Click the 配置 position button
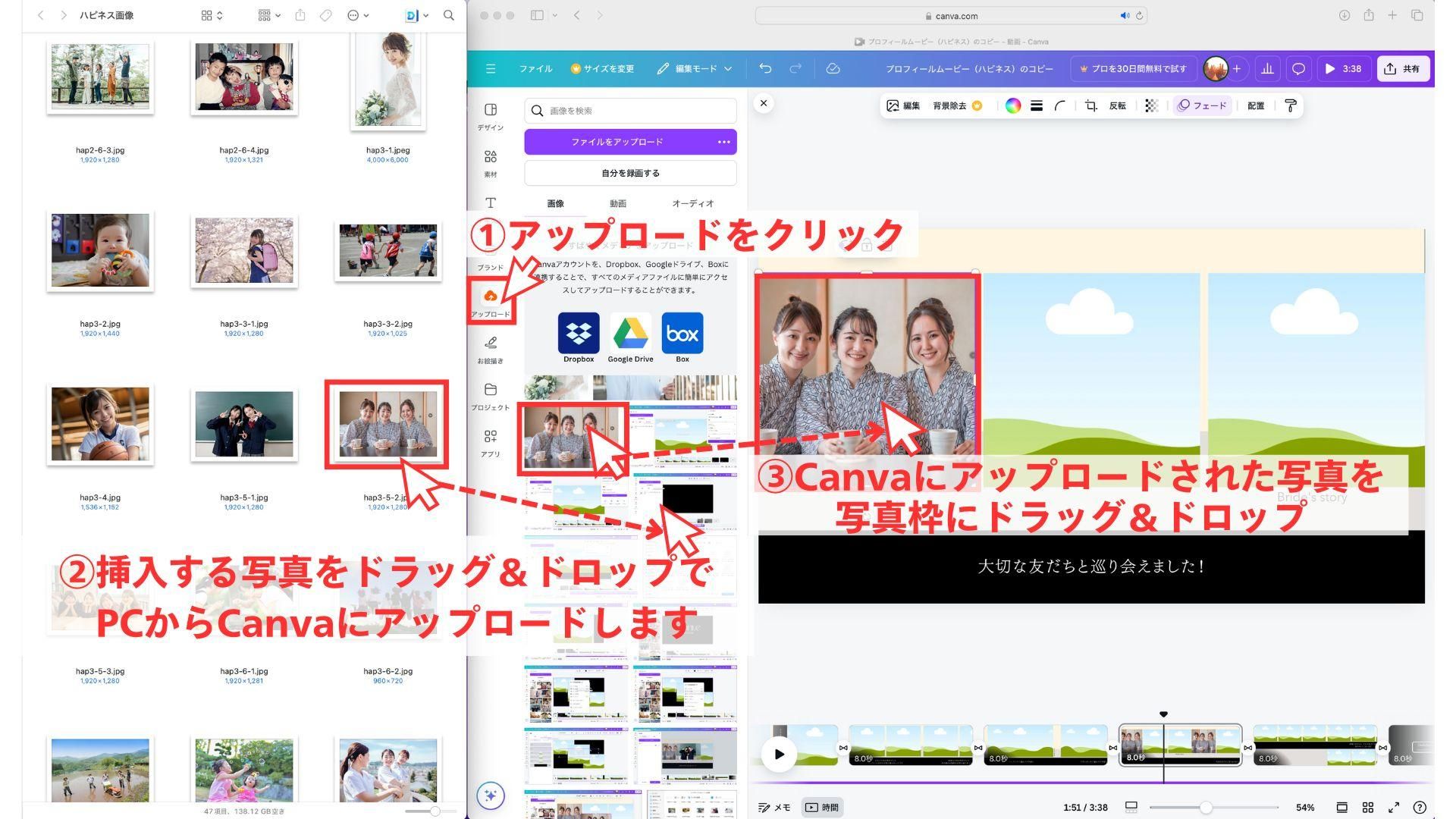Screen dimensions: 1456x819 click(x=1256, y=105)
